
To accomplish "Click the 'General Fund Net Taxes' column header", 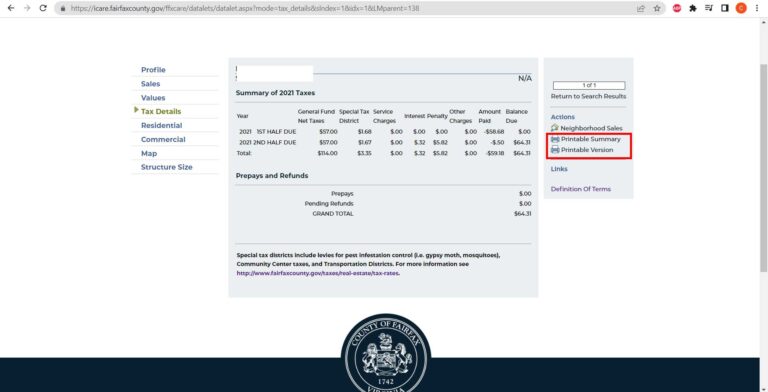I will [316, 116].
